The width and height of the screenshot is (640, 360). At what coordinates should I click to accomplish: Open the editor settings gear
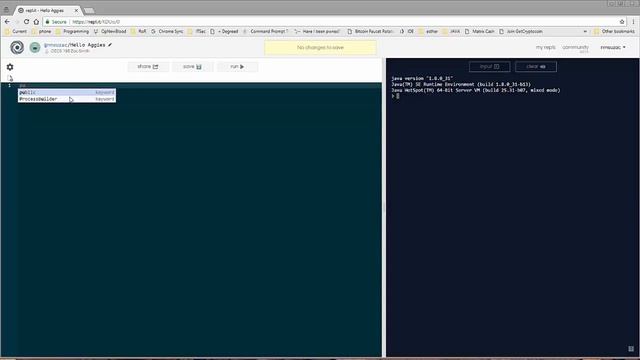(x=10, y=67)
